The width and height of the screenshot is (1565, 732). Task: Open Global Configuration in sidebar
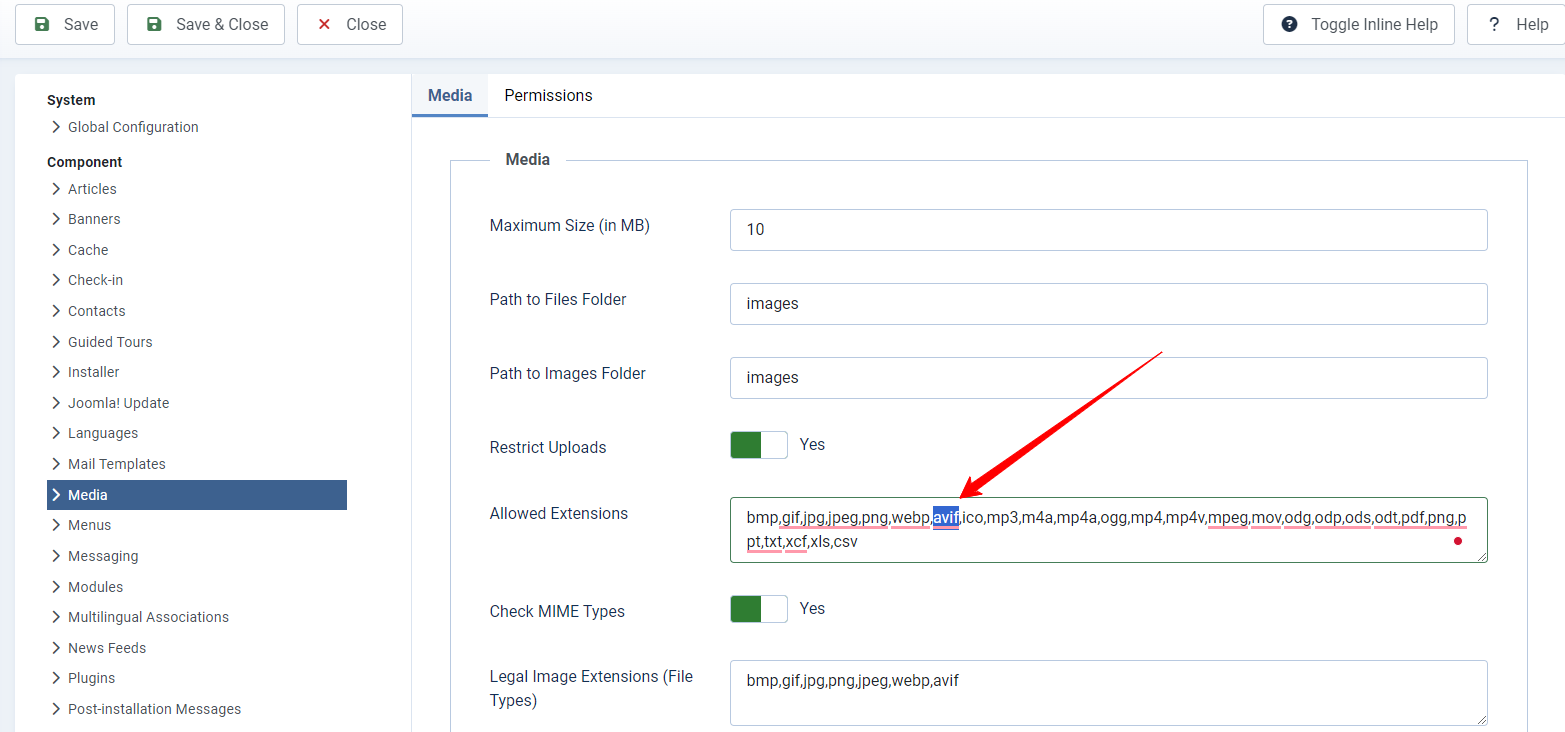(133, 127)
